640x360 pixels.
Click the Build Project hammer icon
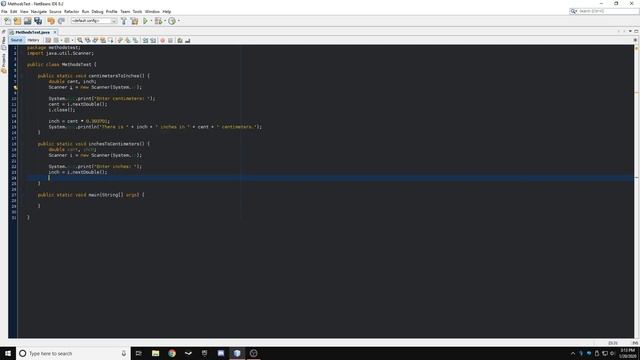[x=124, y=21]
